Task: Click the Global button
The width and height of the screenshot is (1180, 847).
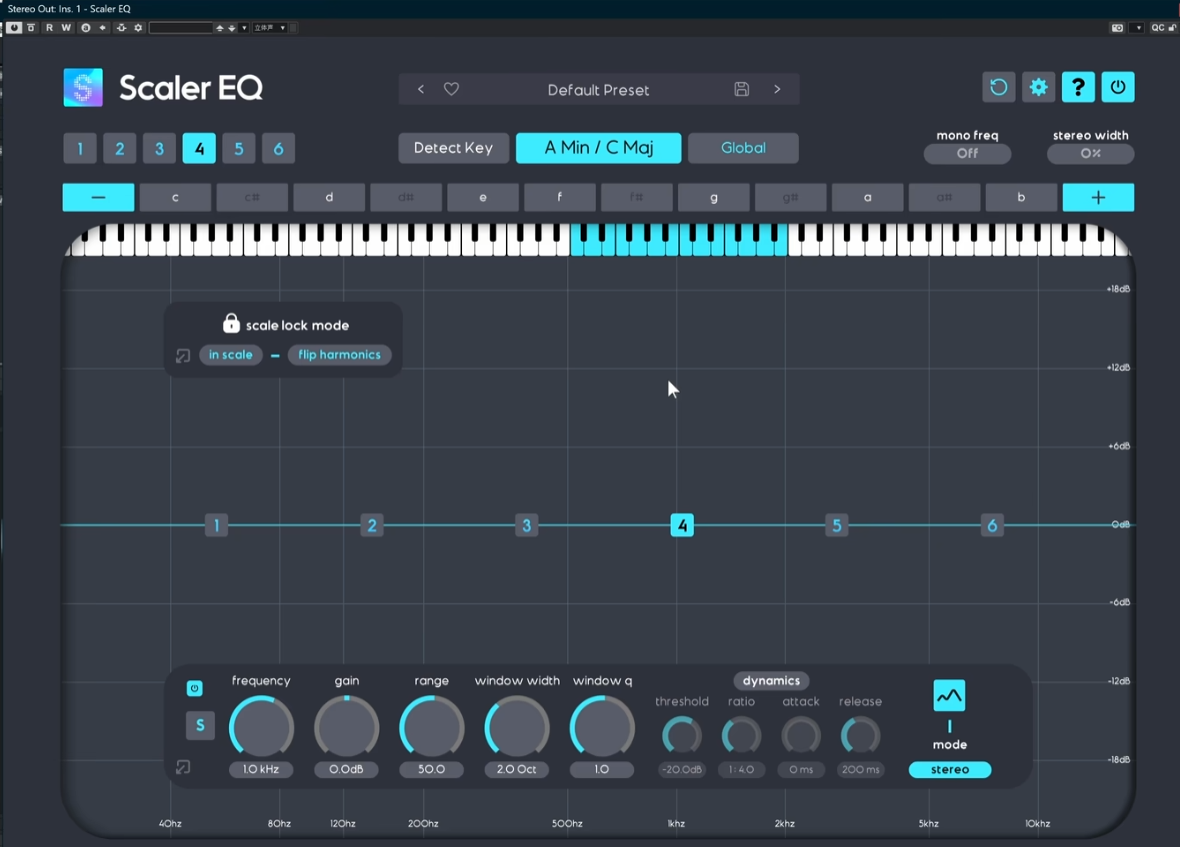Action: [x=744, y=147]
